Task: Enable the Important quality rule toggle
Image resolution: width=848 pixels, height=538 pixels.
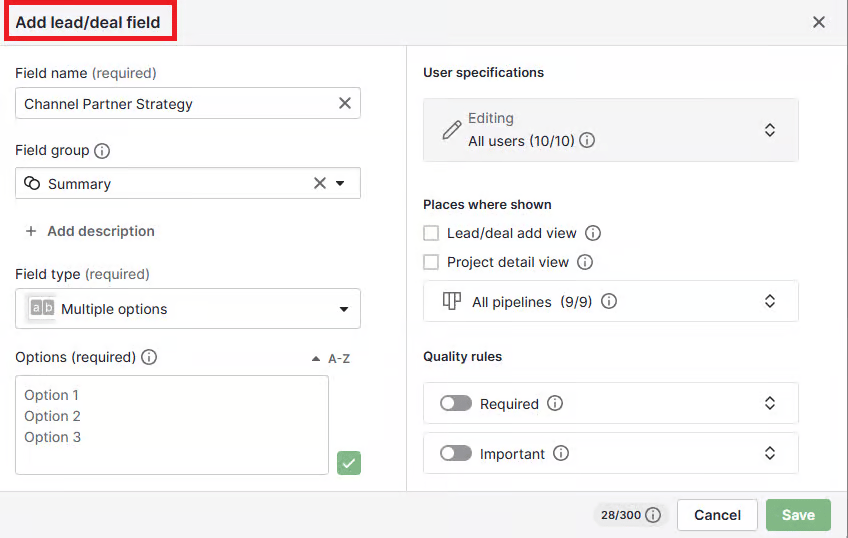Action: [455, 453]
